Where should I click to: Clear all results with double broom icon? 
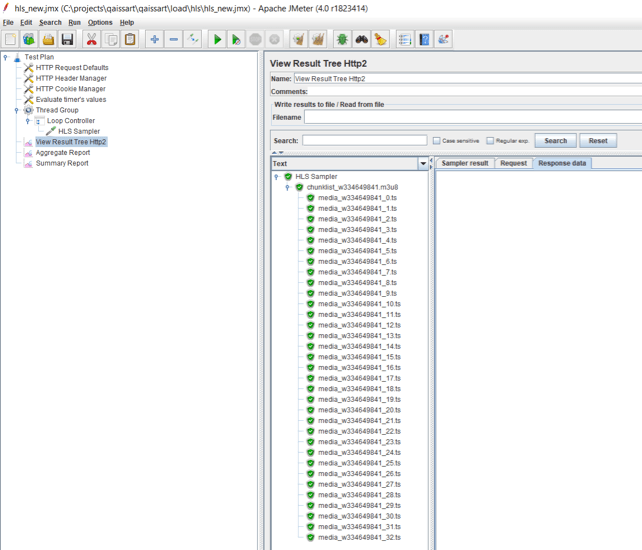(x=318, y=40)
